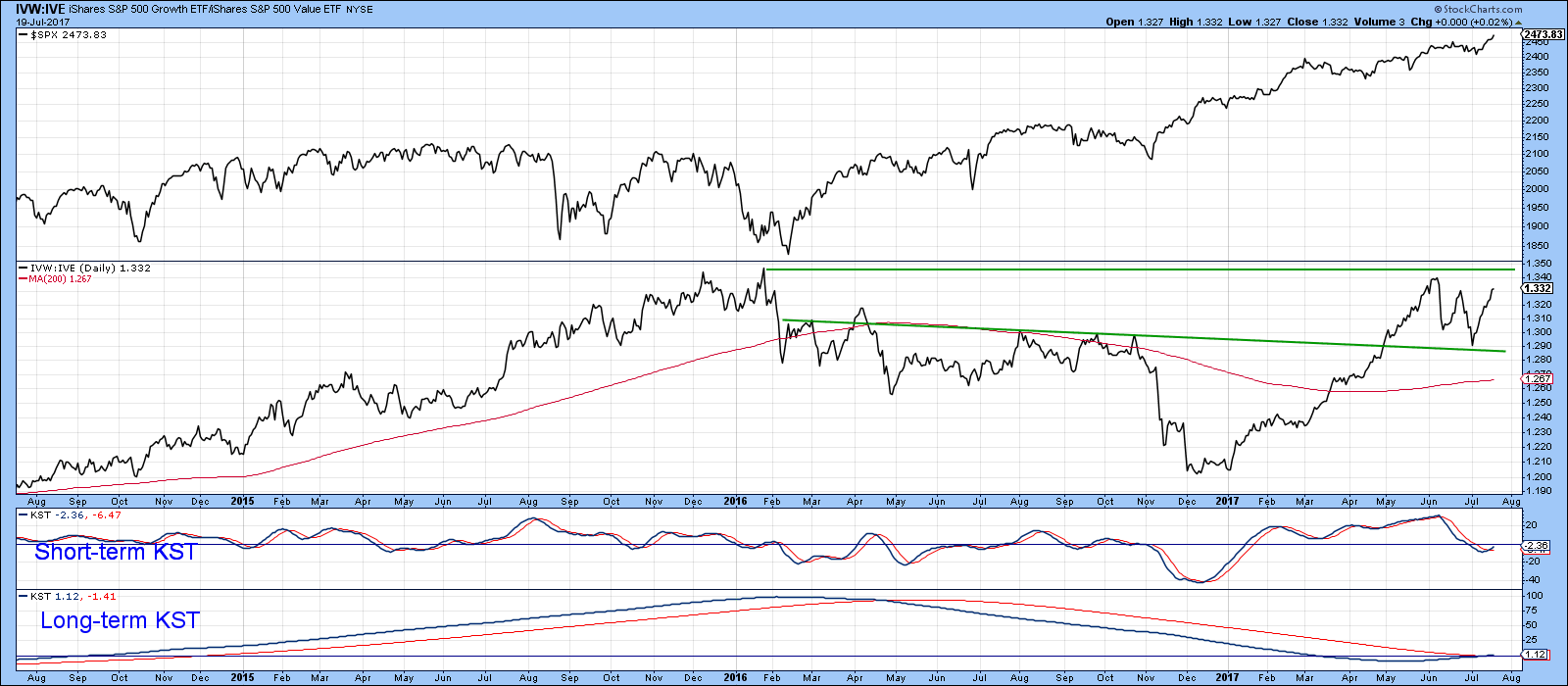1568x686 pixels.
Task: Select the High 1.332 value
Action: click(x=1196, y=22)
